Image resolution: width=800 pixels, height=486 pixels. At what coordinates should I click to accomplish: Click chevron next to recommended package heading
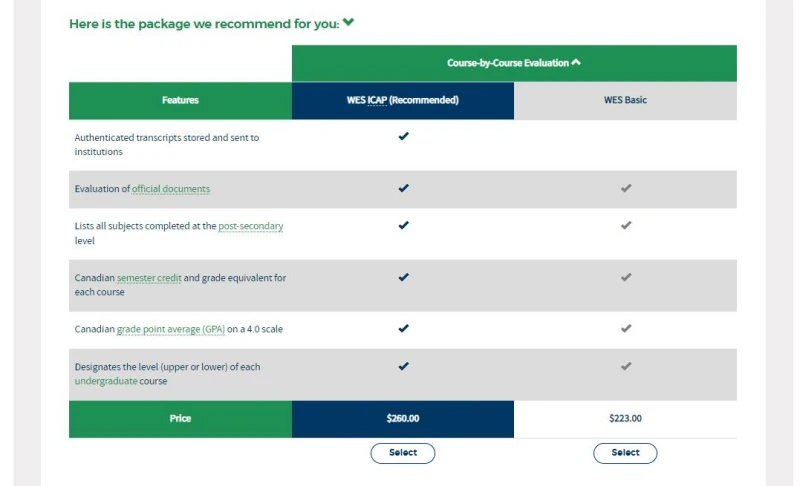pyautogui.click(x=348, y=22)
